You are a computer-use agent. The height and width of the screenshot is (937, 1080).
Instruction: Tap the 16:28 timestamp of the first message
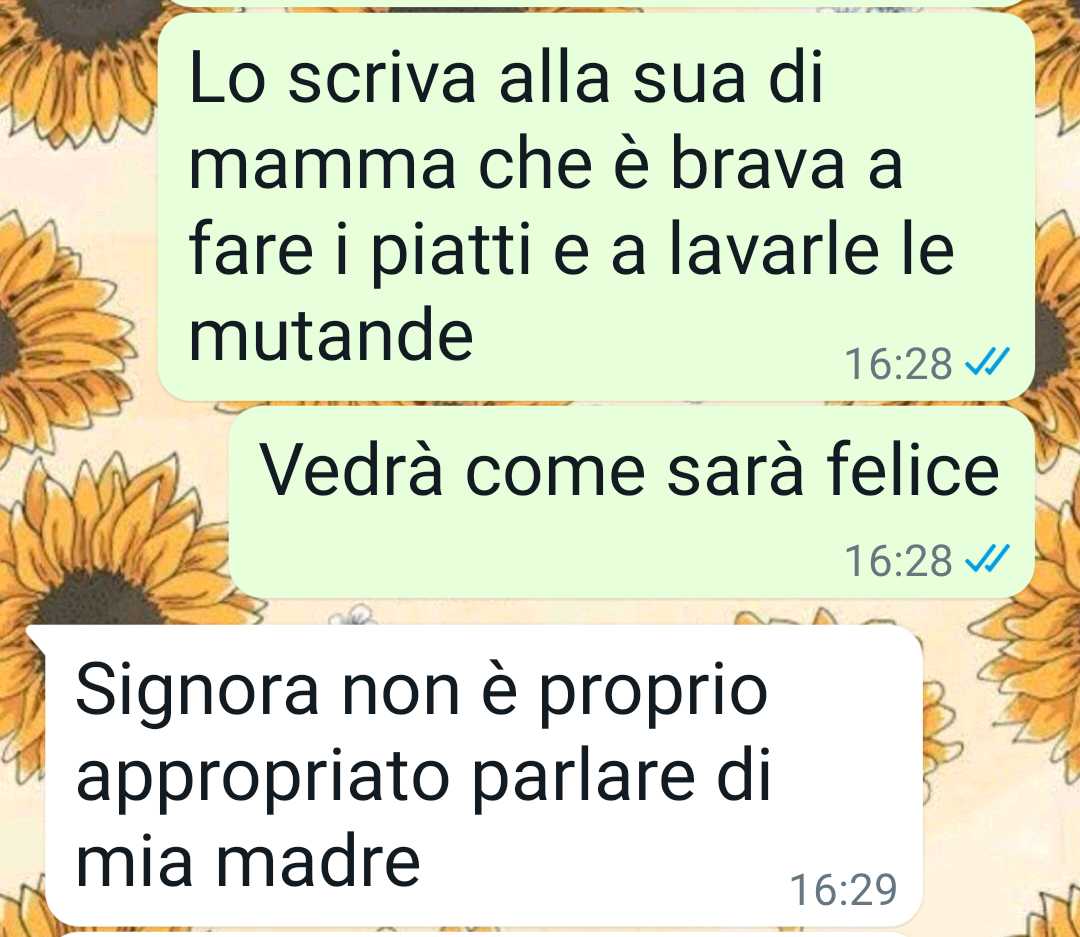tap(898, 364)
